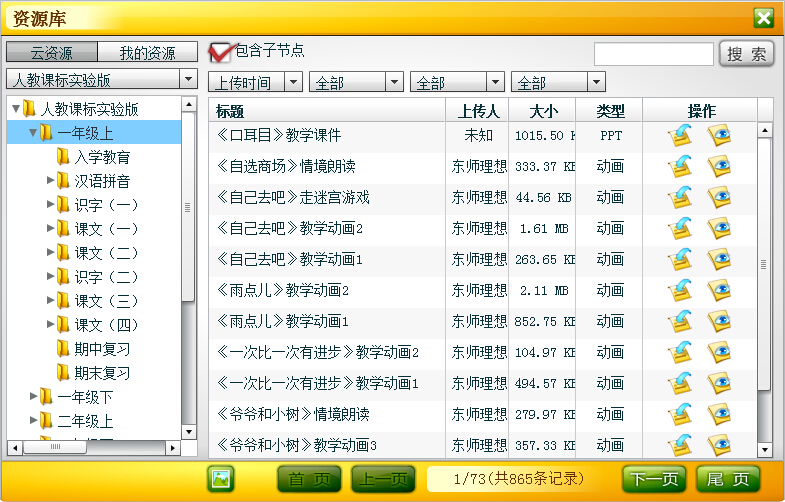The image size is (785, 502).
Task: Open the 人教课标实验版 textbook dropdown
Action: click(x=102, y=80)
